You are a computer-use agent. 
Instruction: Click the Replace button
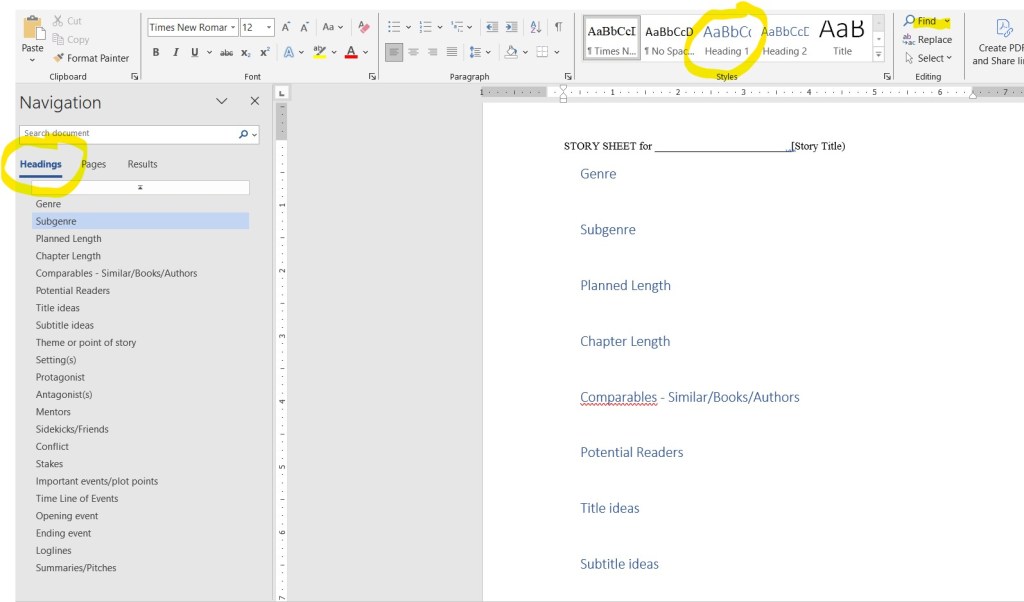(927, 40)
